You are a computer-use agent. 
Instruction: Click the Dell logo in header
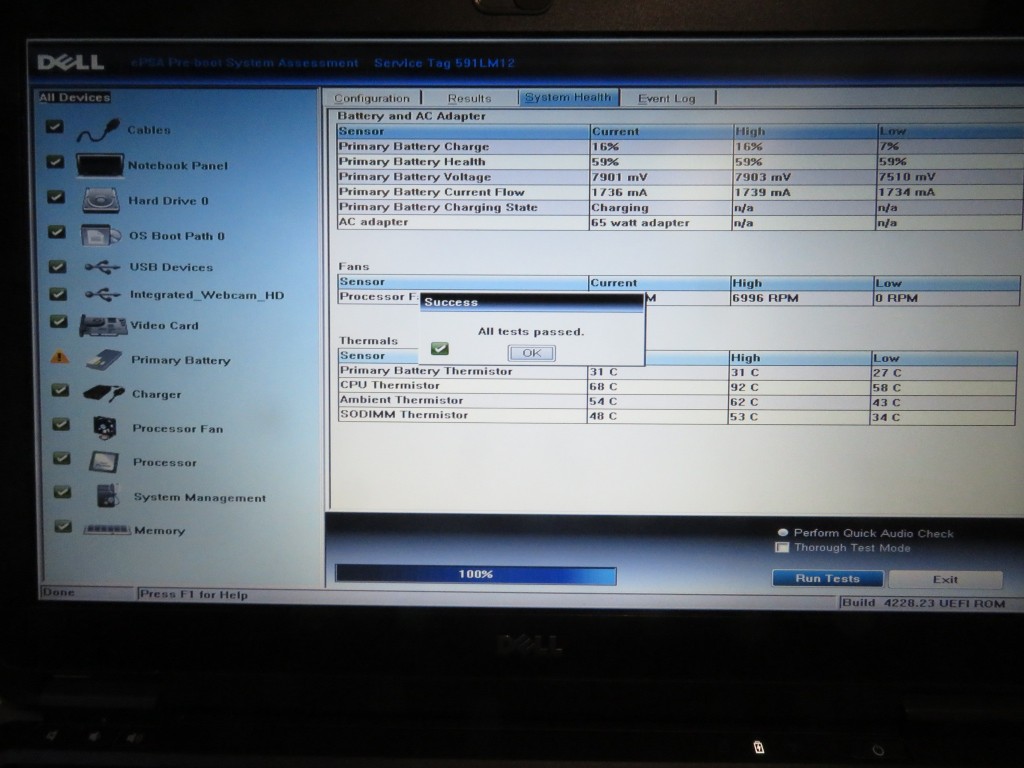pos(71,62)
